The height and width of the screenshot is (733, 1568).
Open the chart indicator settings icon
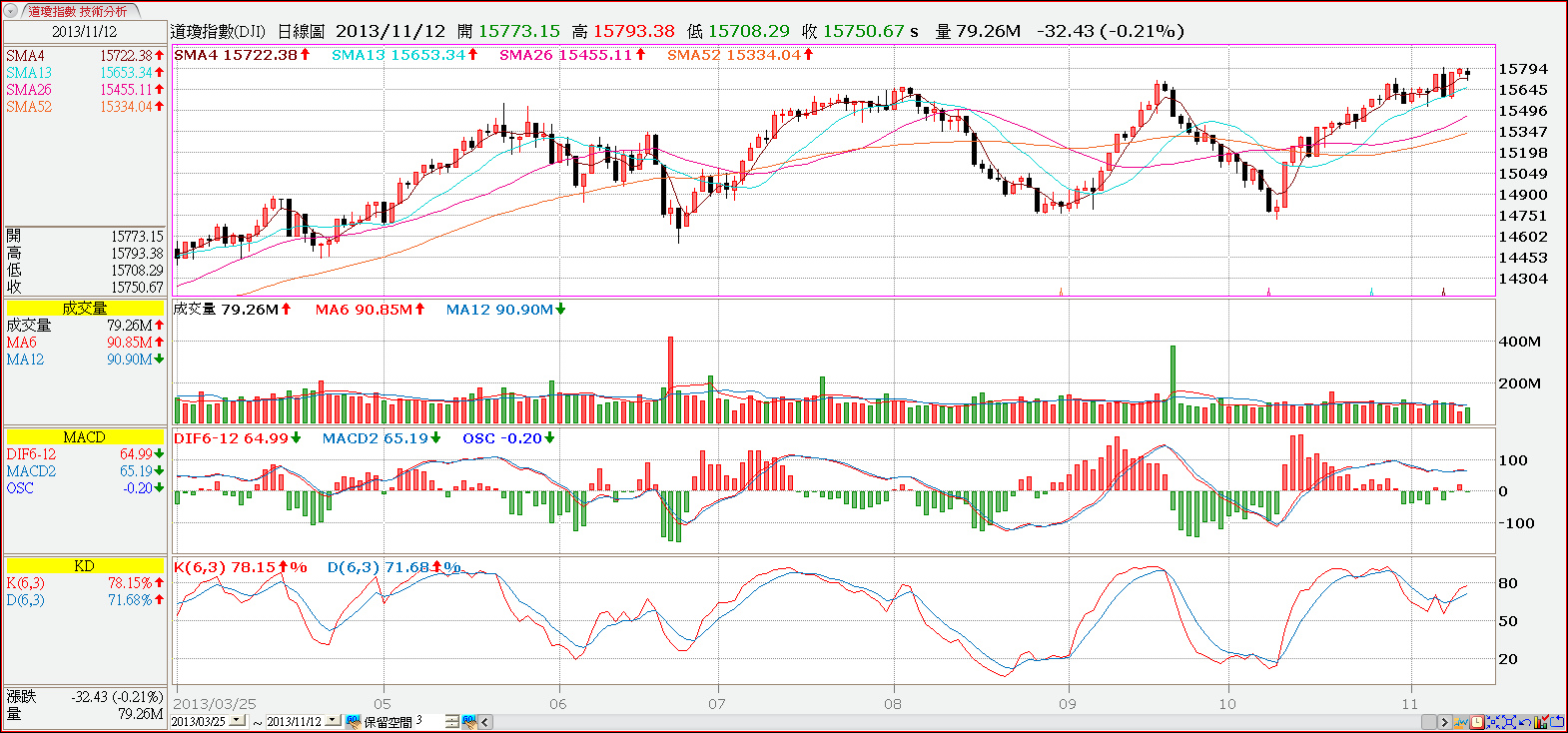point(1461,722)
